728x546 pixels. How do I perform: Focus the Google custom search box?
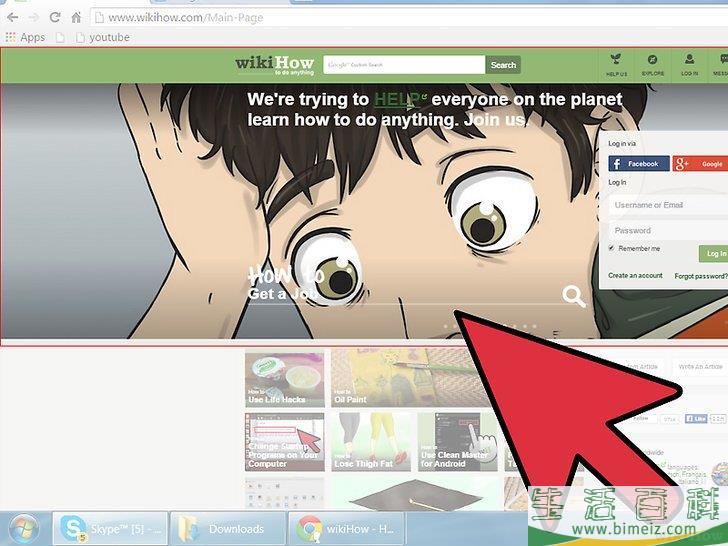pos(404,65)
